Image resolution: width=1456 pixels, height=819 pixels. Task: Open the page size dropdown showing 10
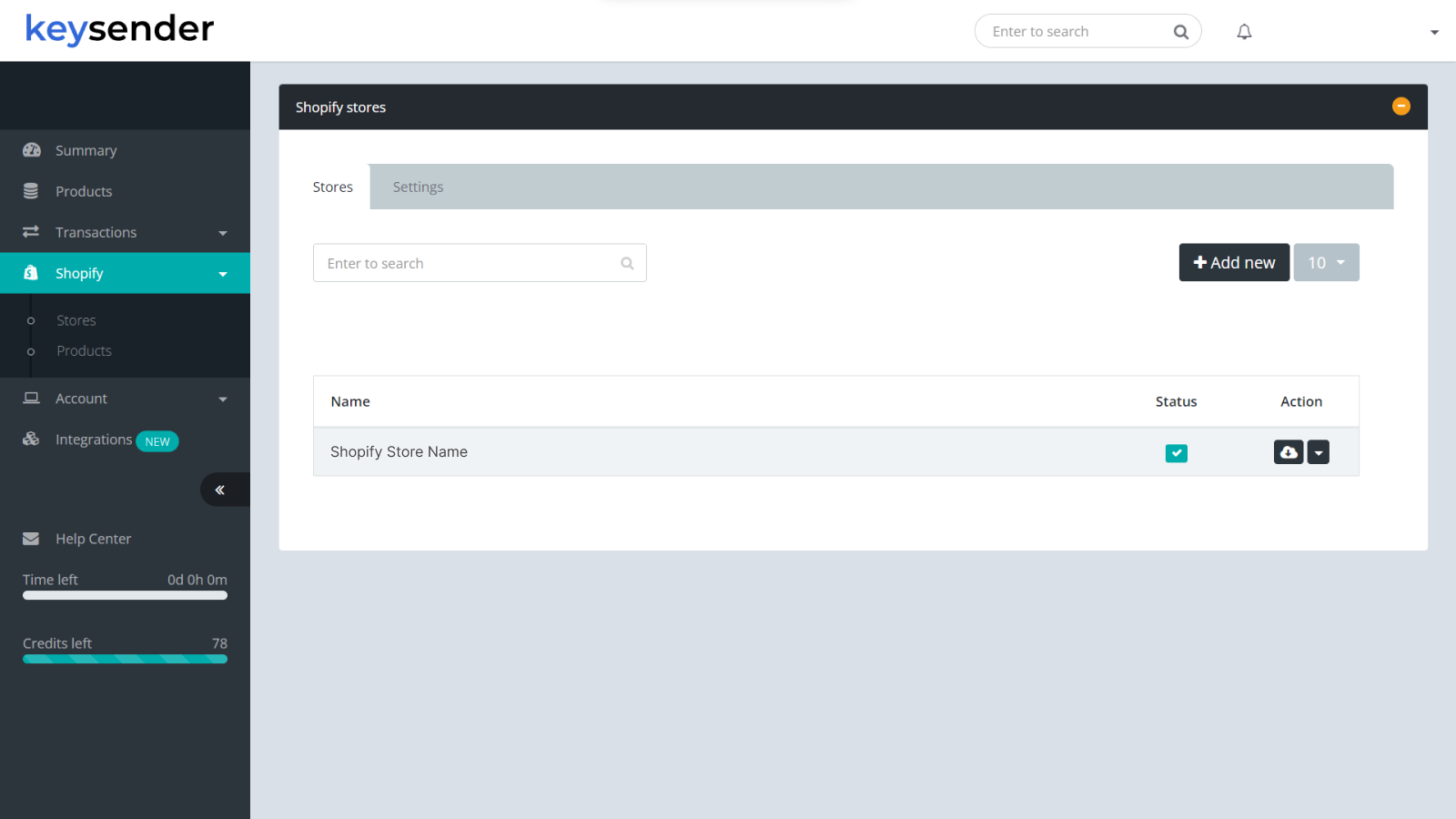click(1326, 262)
